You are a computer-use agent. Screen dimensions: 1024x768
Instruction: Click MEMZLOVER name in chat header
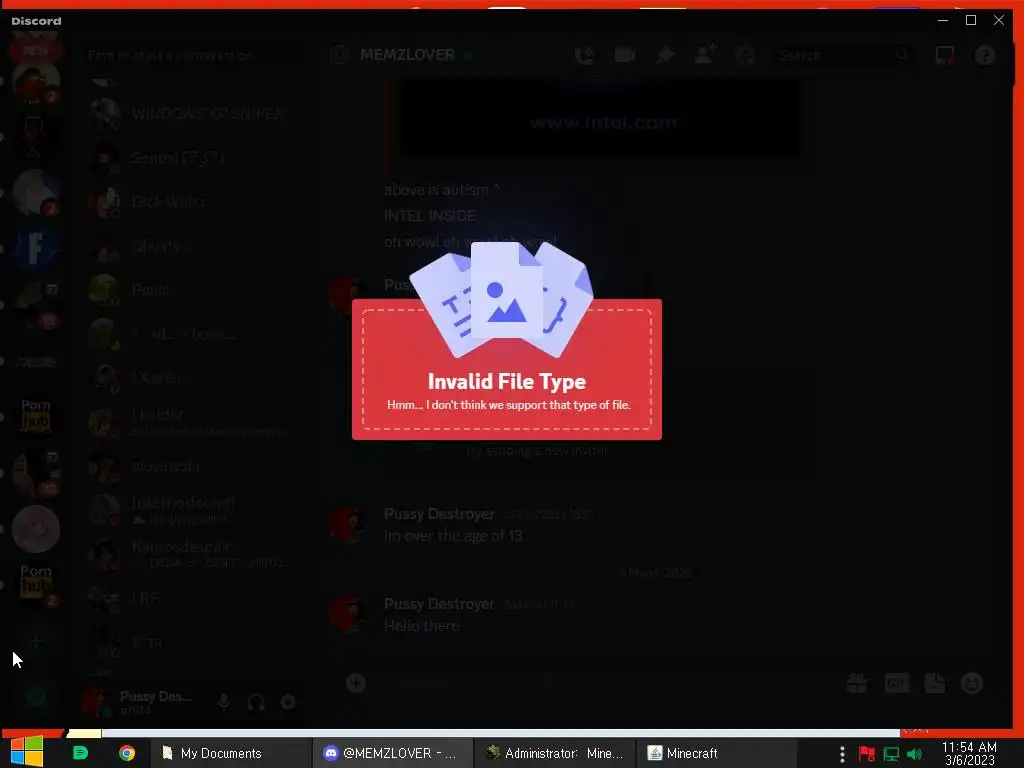[407, 55]
